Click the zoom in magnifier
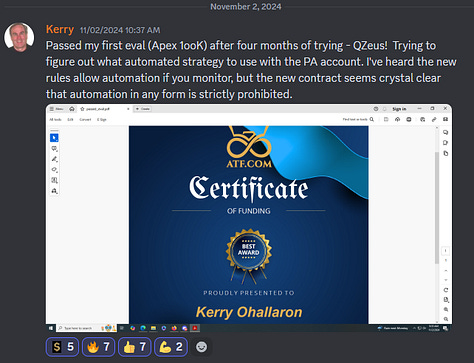Viewport: 474px width, 363px height. 446,309
